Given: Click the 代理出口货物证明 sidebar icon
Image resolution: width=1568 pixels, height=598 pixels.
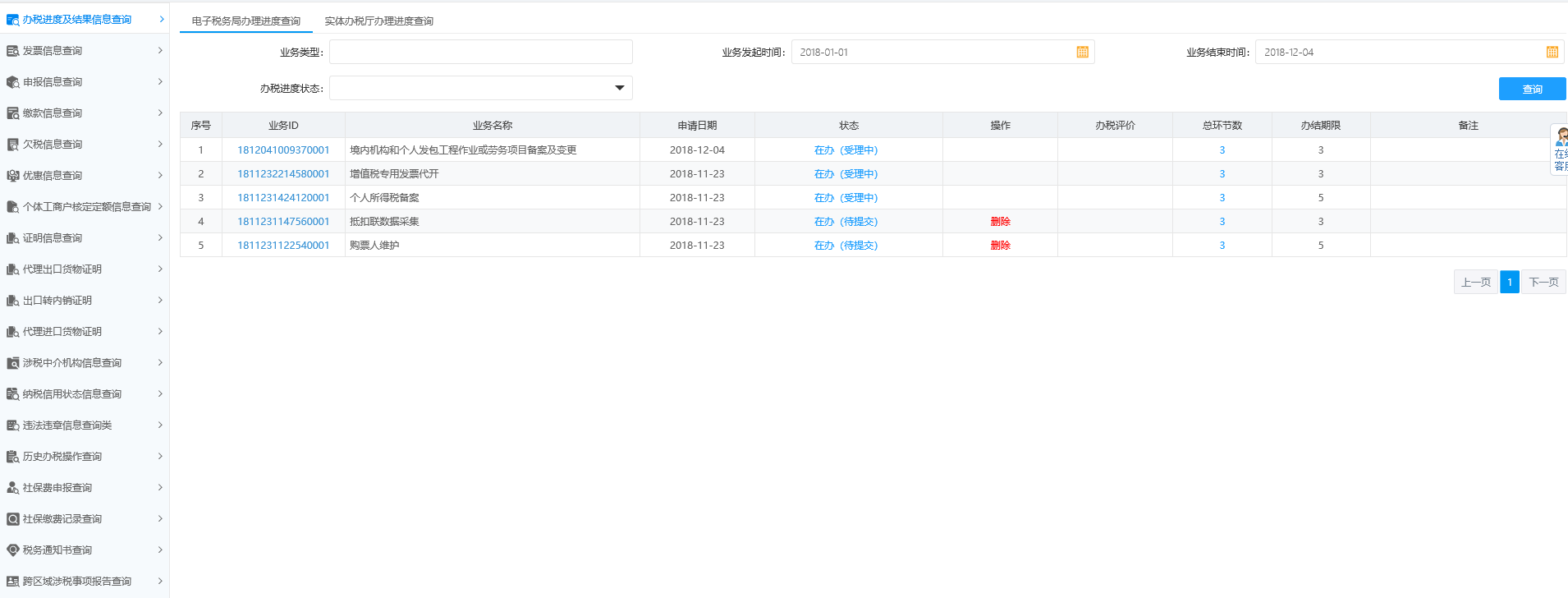Looking at the screenshot, I should pos(12,269).
